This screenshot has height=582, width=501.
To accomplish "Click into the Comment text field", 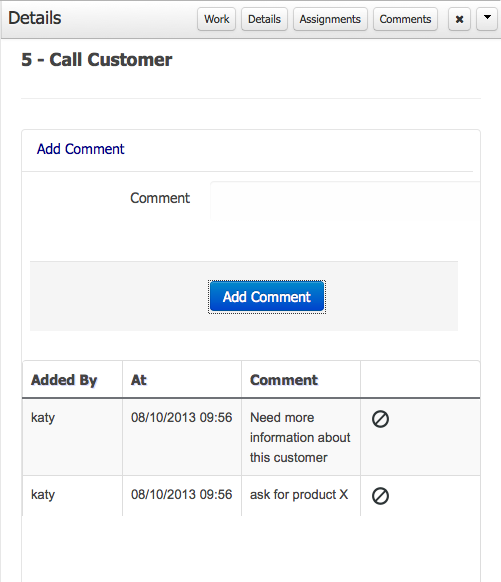I will [345, 201].
